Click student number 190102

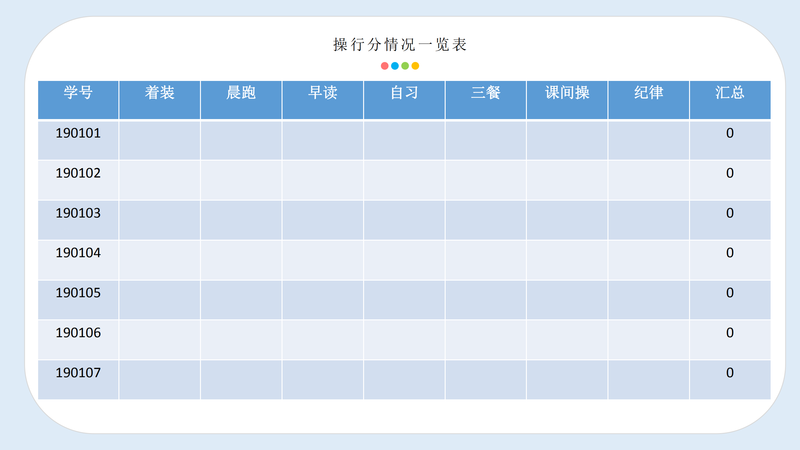78,173
